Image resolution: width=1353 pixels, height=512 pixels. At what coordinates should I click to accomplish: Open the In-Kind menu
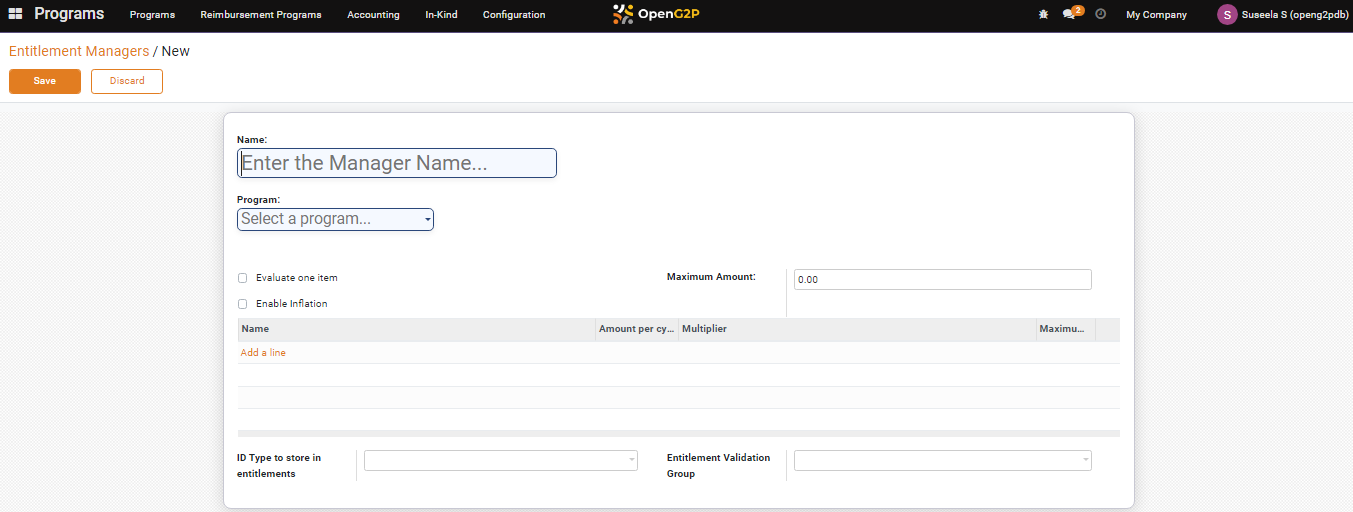click(x=441, y=15)
